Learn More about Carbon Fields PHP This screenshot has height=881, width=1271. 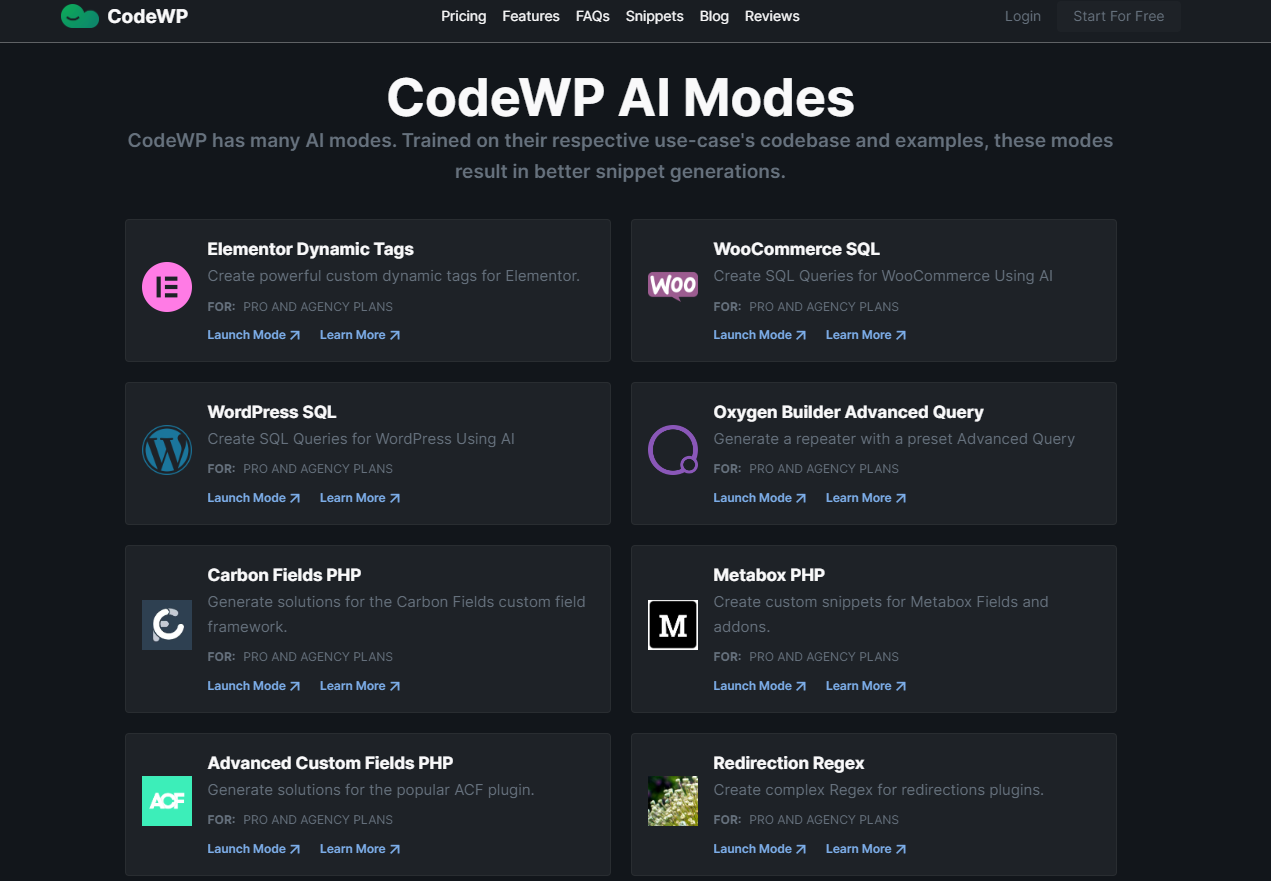(360, 686)
